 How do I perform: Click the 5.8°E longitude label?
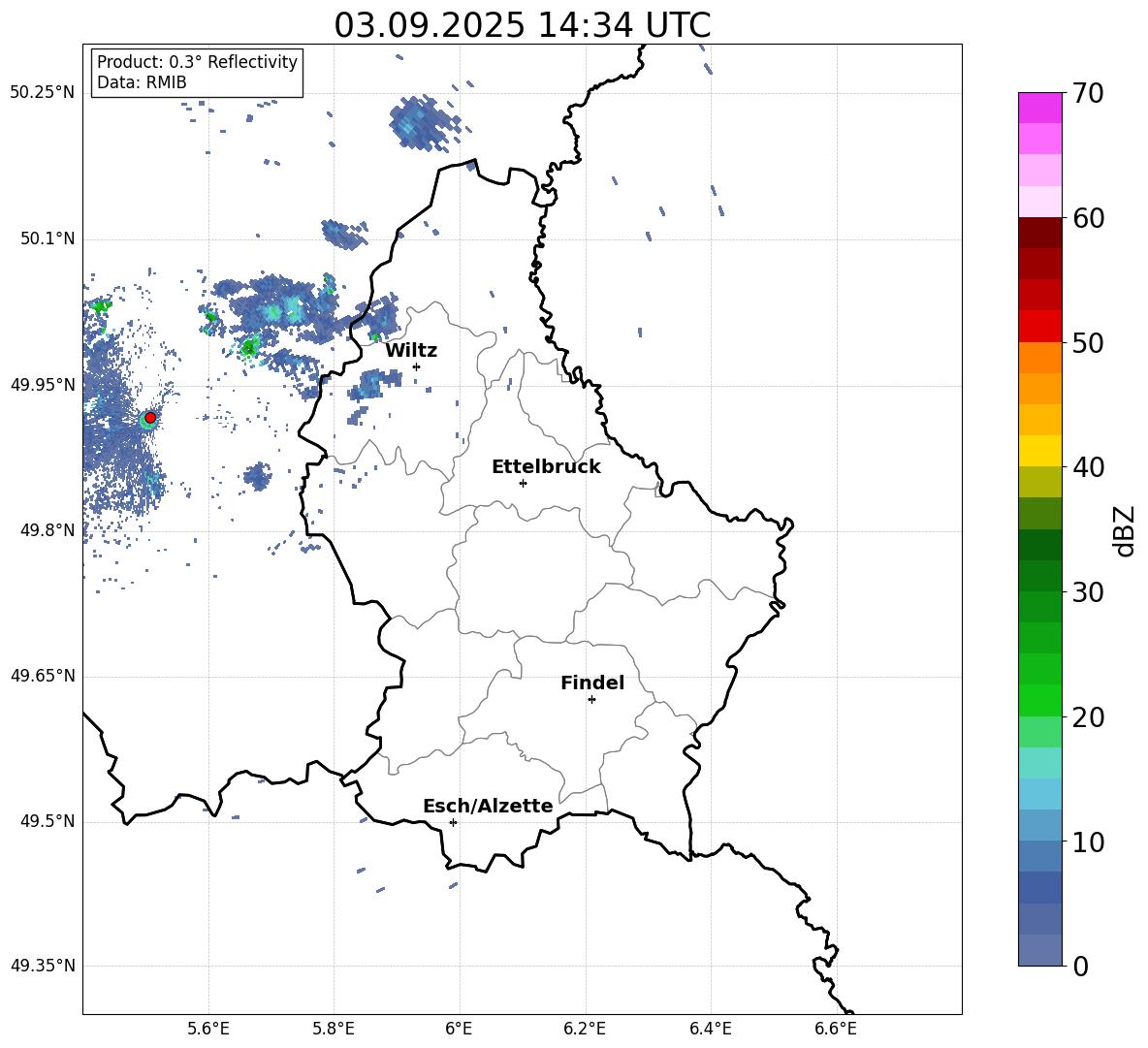pos(334,1030)
